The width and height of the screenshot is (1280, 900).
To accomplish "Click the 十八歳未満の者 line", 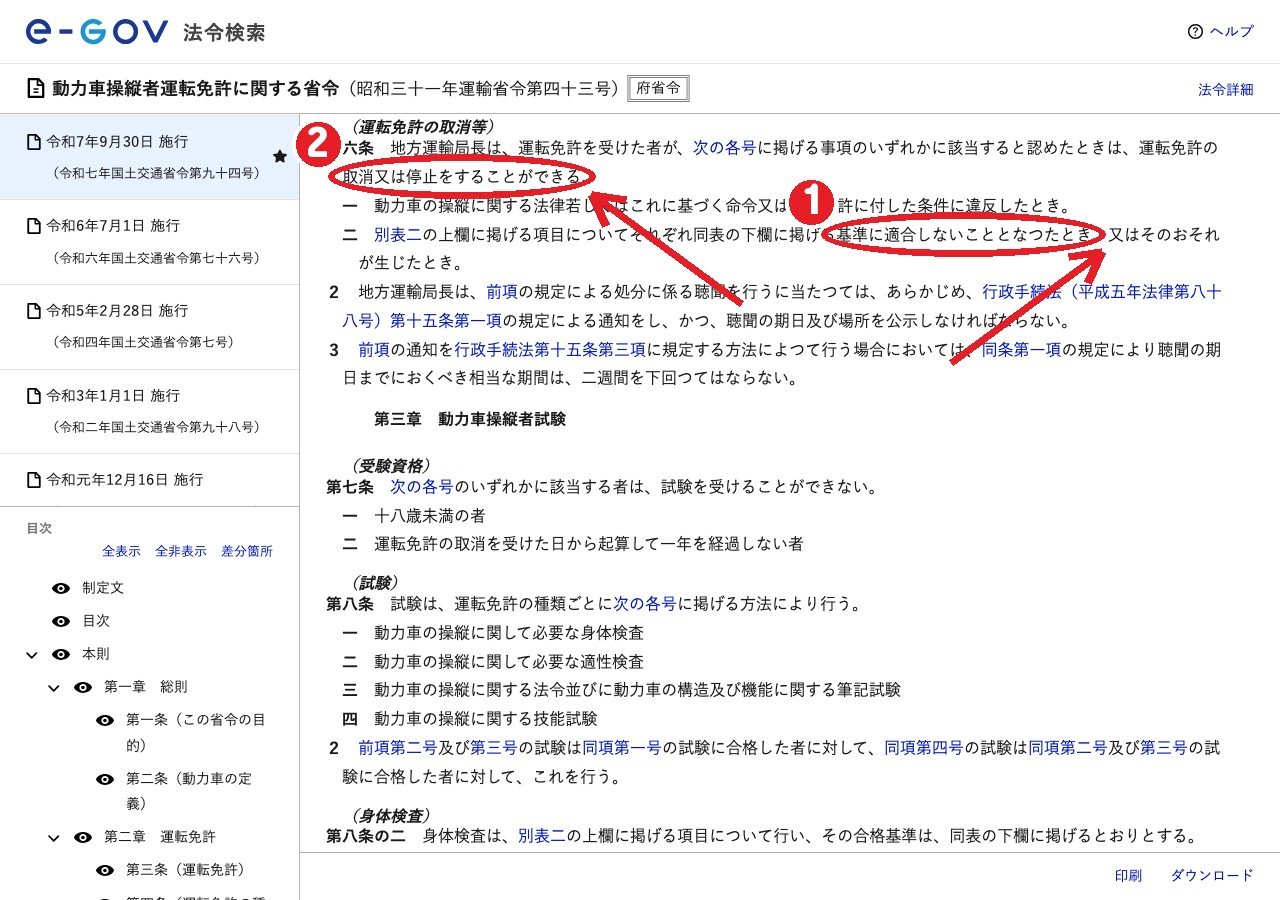I will coord(430,516).
